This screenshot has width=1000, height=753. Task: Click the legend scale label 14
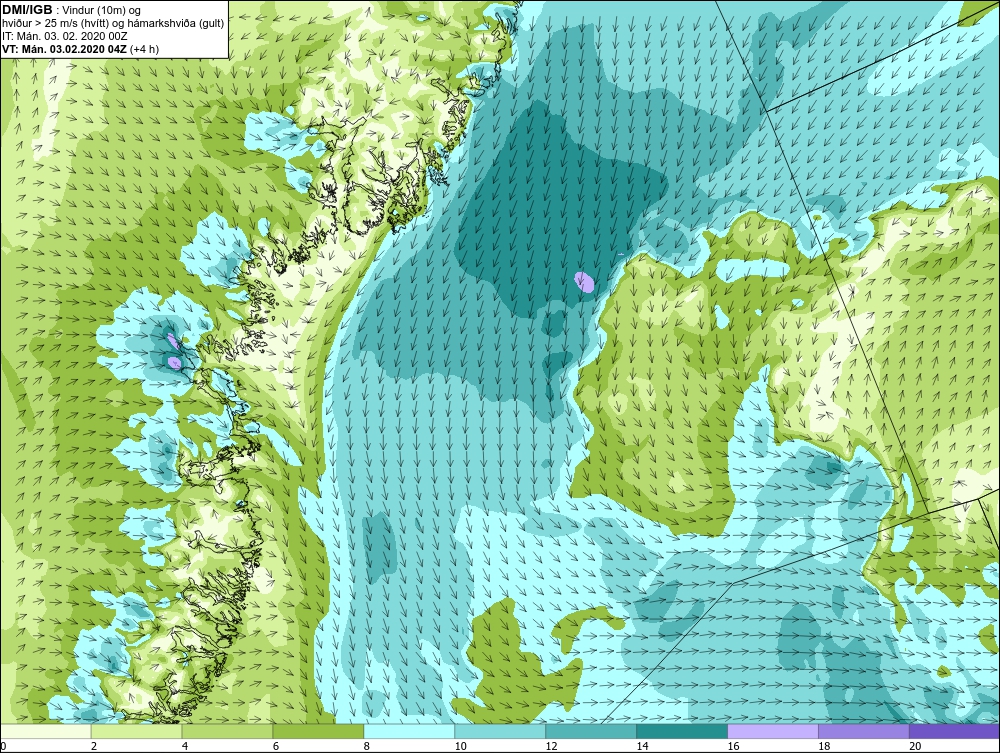pyautogui.click(x=642, y=746)
